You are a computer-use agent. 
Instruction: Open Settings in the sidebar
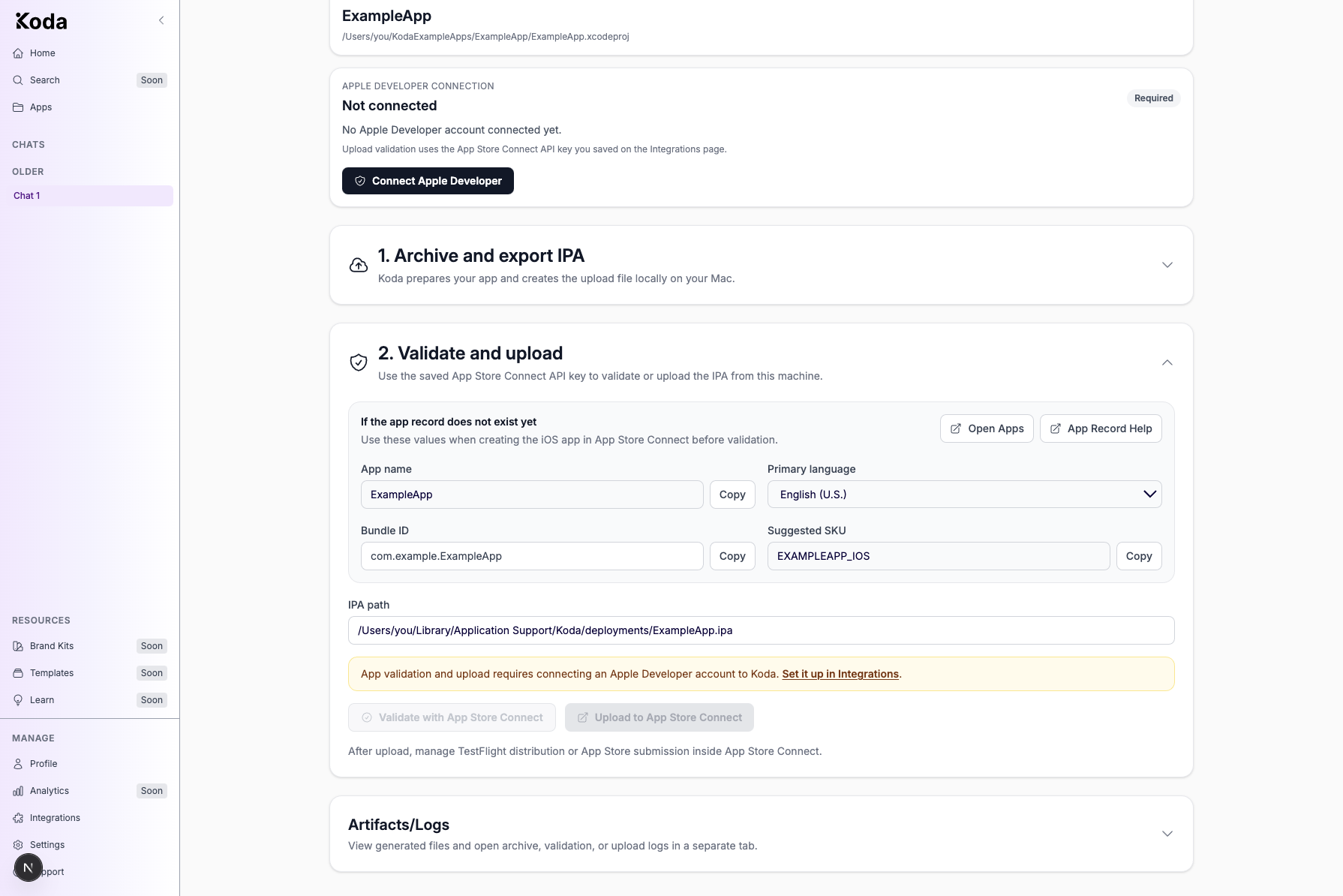(x=89, y=845)
